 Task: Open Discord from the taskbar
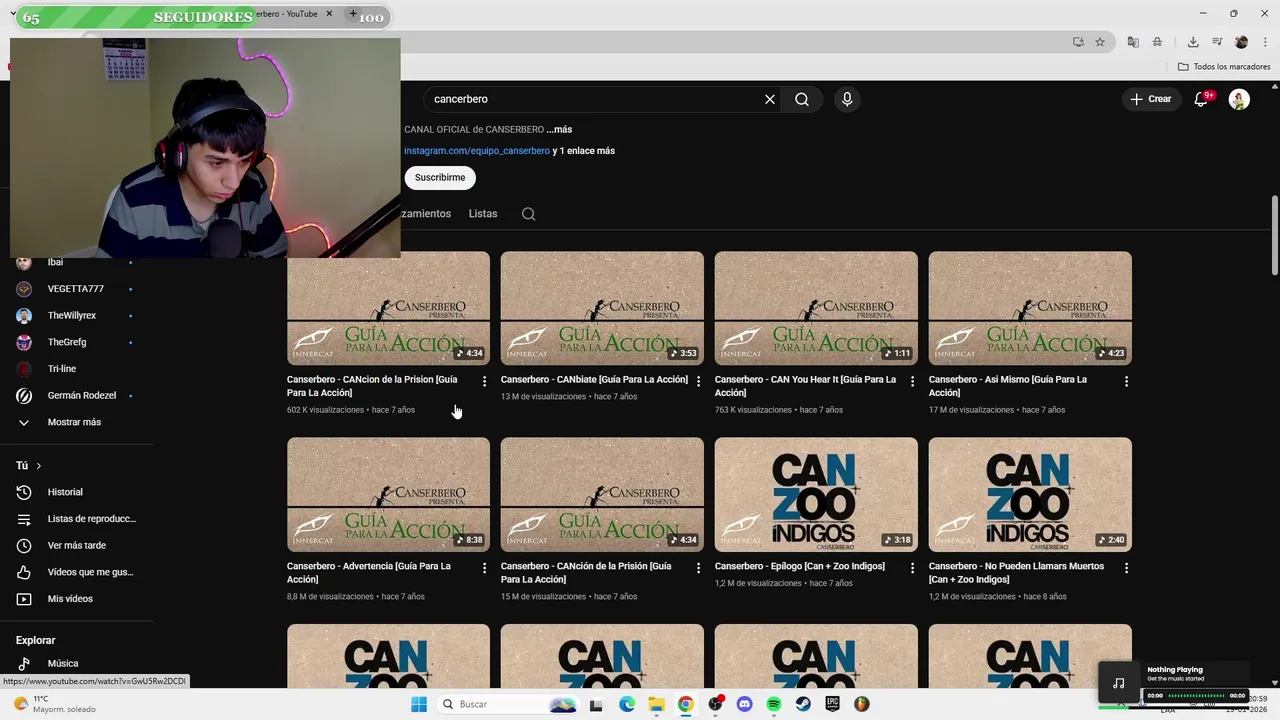pyautogui.click(x=744, y=704)
